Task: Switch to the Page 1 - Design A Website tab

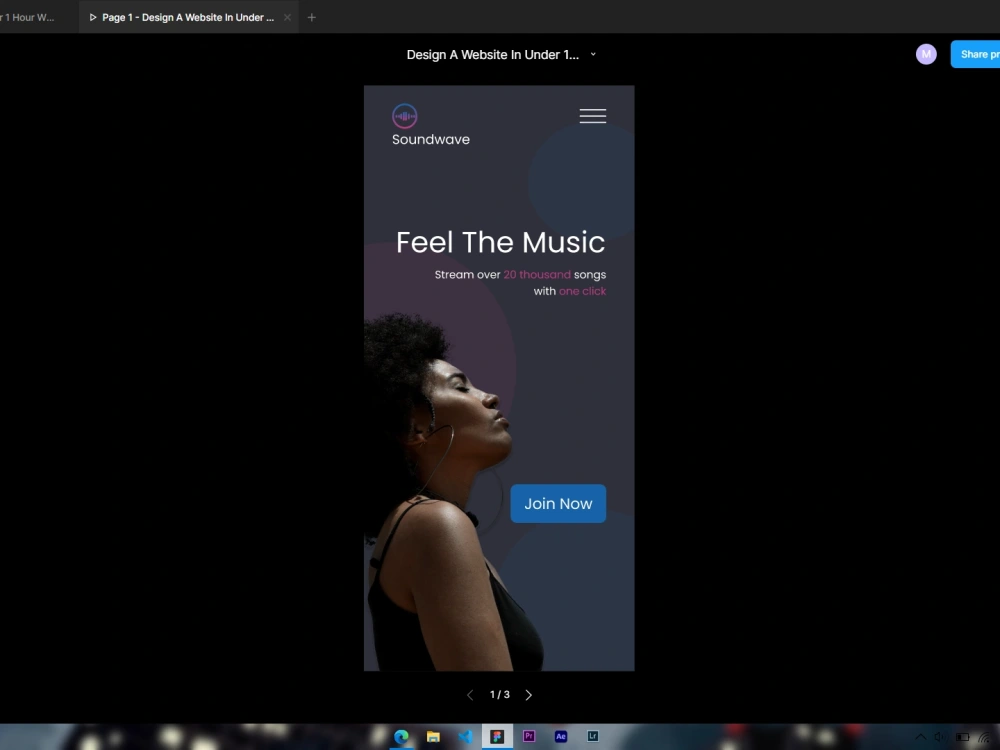Action: (x=188, y=17)
